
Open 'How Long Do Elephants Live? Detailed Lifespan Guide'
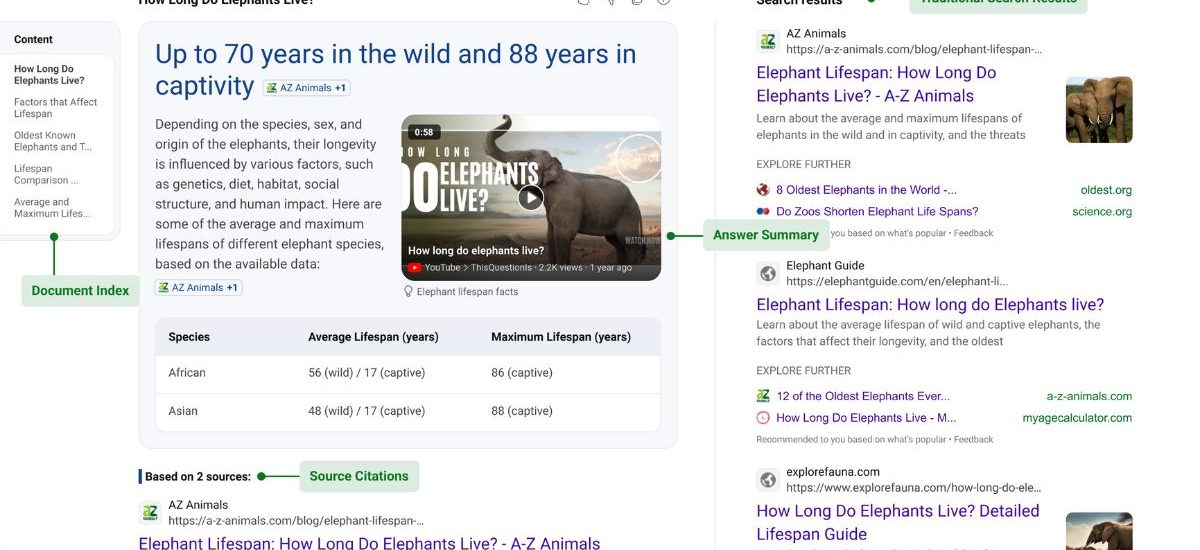pyautogui.click(x=897, y=522)
